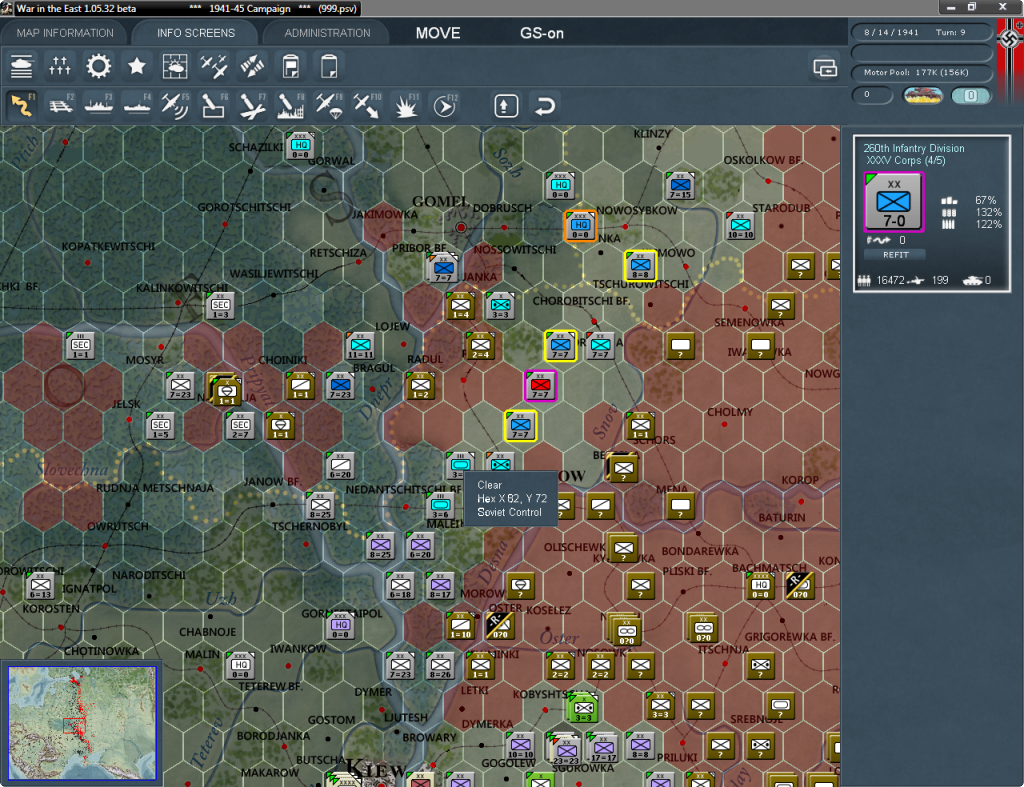The width and height of the screenshot is (1024, 787).
Task: Open the order of battle tank-list icon
Action: [x=22, y=66]
